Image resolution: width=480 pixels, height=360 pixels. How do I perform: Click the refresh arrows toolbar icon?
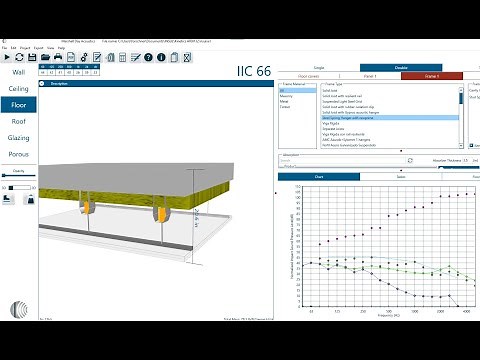[x=19, y=57]
